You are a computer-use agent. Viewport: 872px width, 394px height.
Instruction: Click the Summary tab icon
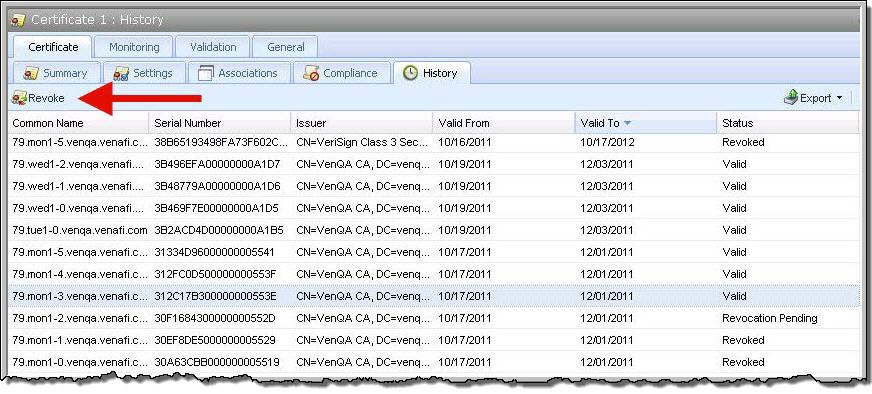click(x=31, y=73)
